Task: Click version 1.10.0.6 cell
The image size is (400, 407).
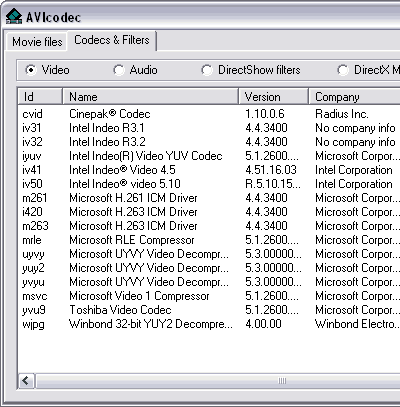Action: [x=265, y=114]
